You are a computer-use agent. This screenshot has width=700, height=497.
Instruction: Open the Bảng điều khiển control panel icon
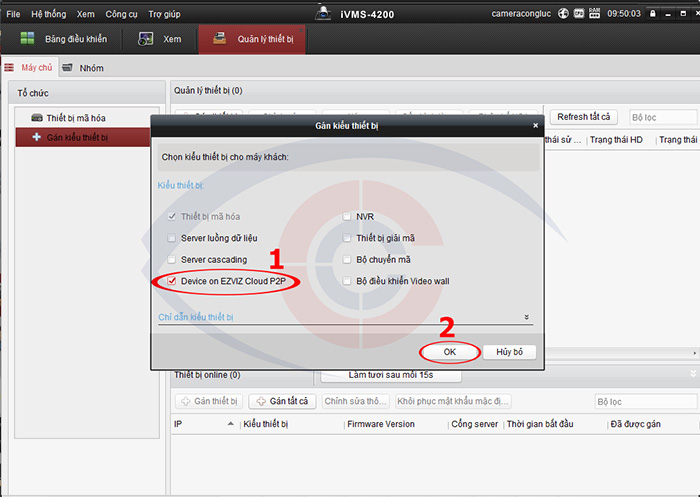pos(27,38)
